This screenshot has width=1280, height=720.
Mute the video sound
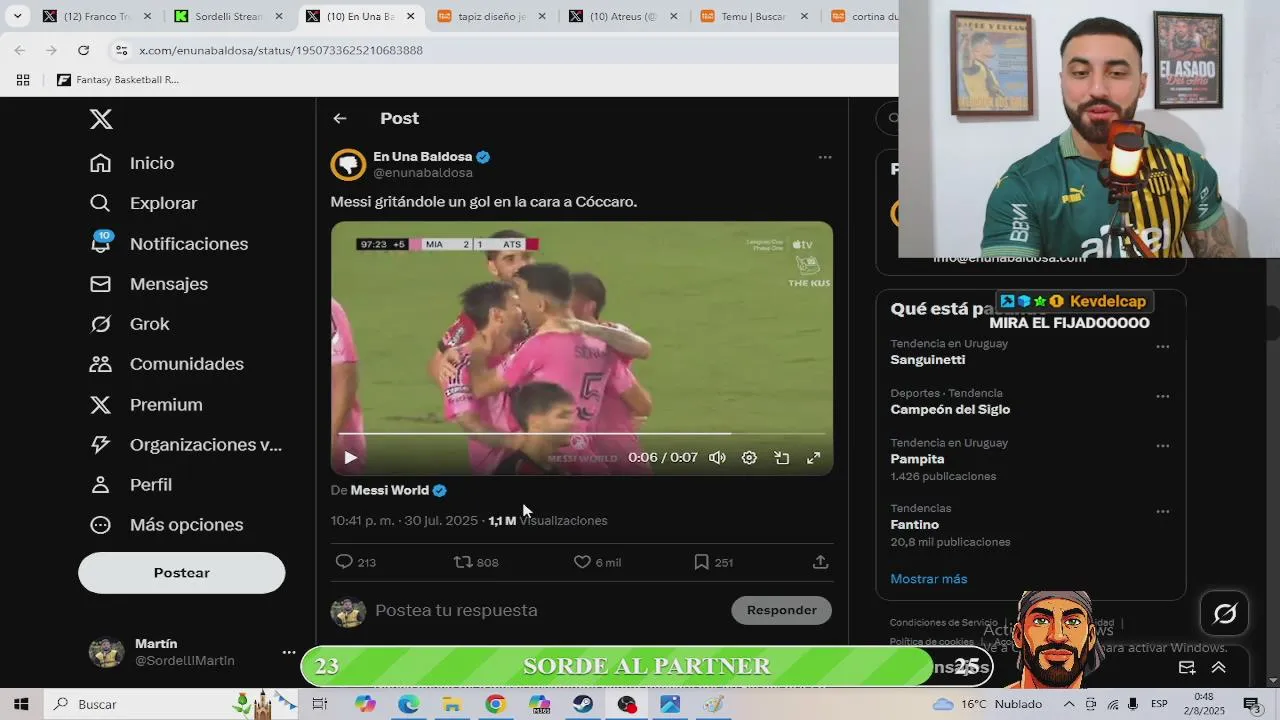[717, 458]
